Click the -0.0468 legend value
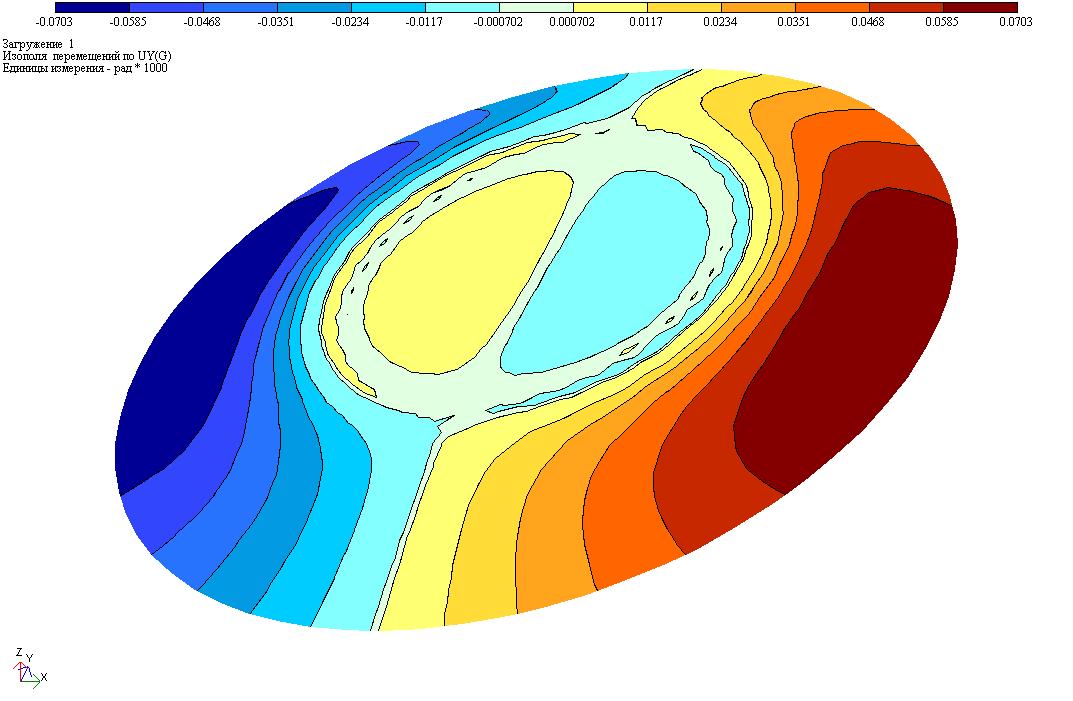Image resolution: width=1073 pixels, height=701 pixels. pyautogui.click(x=202, y=22)
